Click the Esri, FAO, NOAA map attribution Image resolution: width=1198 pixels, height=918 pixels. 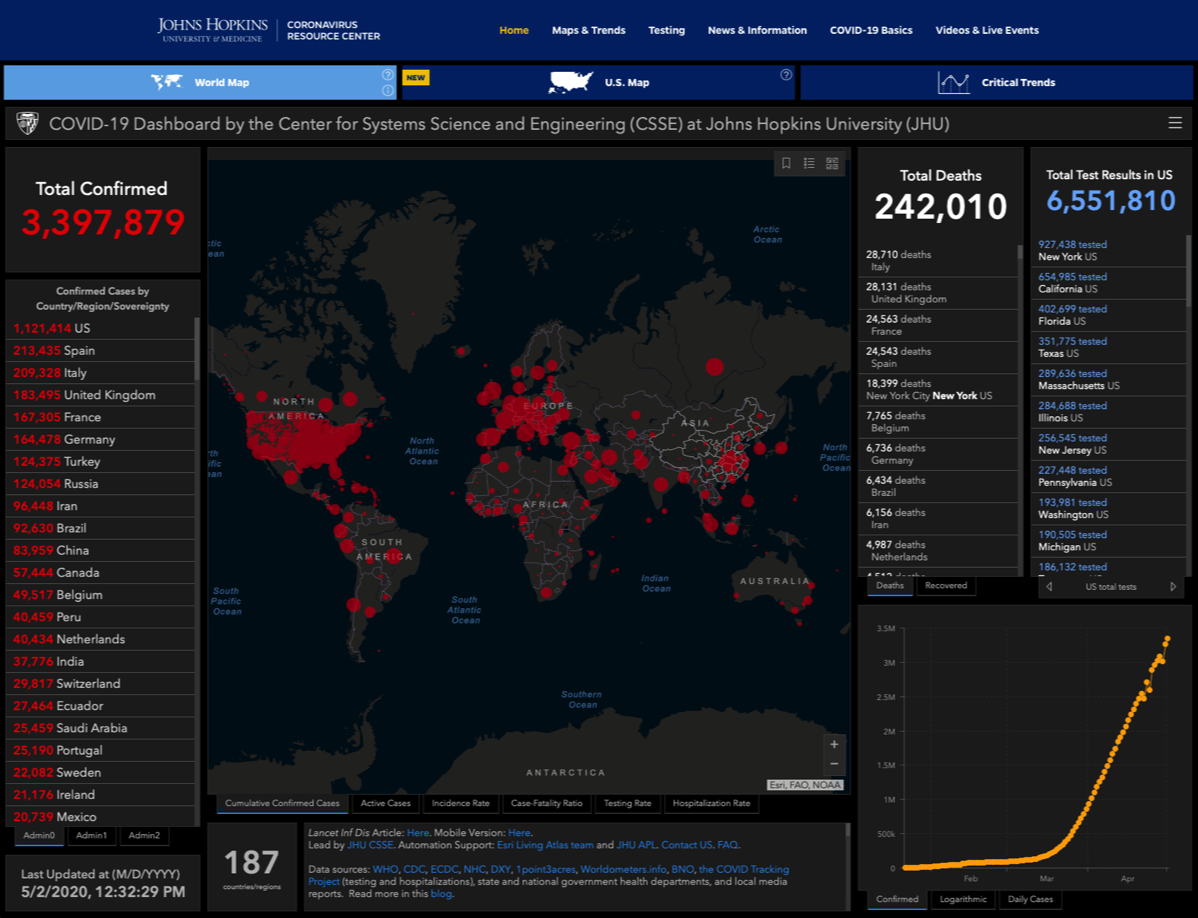805,785
